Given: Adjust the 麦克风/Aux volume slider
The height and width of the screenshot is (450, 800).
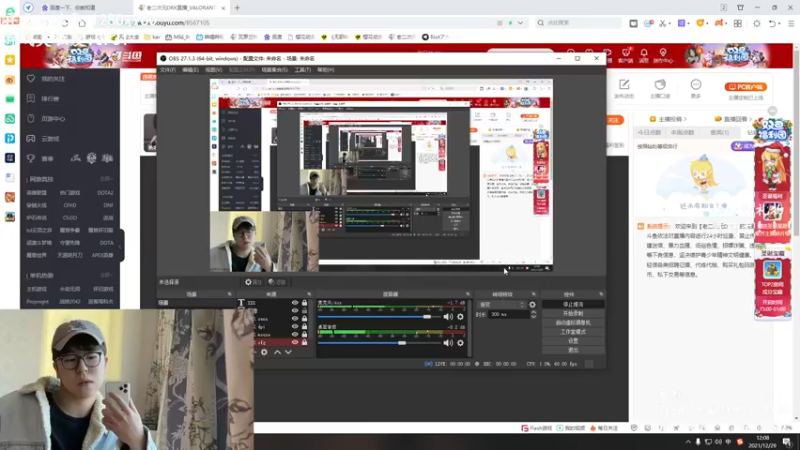Looking at the screenshot, I should [x=378, y=317].
